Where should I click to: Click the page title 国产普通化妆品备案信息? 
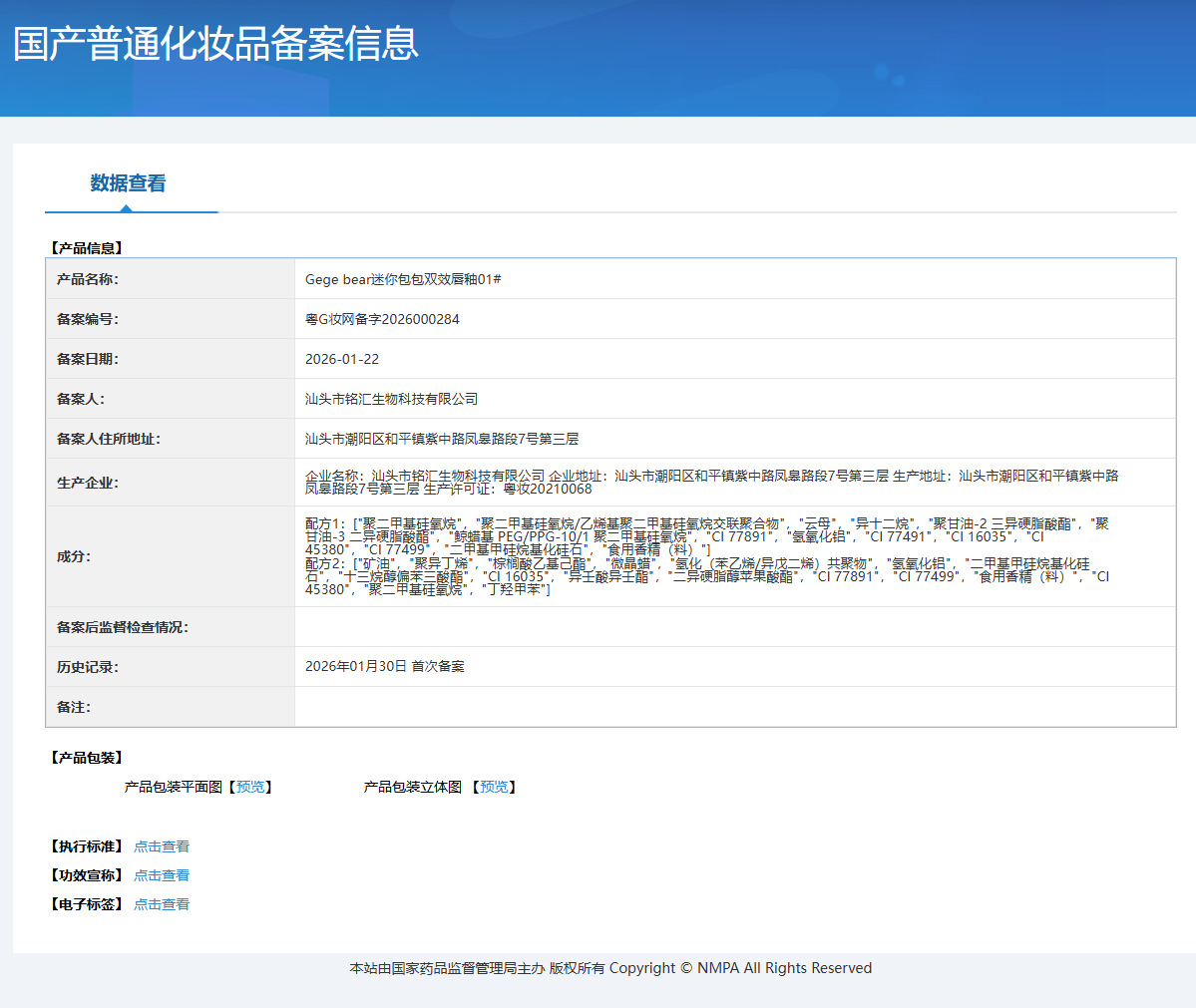point(215,44)
